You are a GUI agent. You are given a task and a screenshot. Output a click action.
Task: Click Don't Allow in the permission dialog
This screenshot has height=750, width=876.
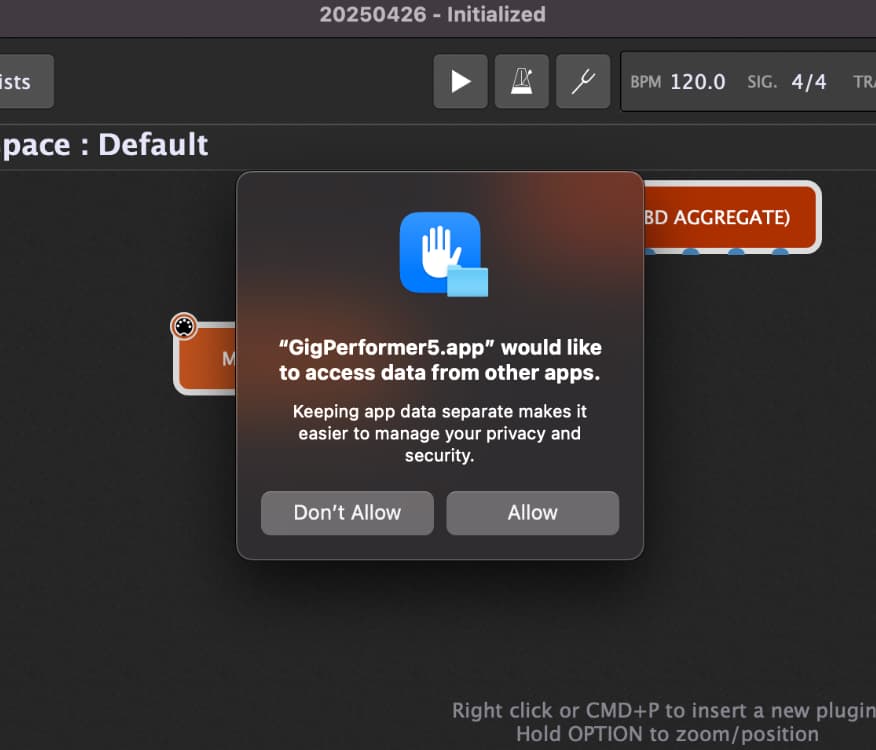coord(347,513)
